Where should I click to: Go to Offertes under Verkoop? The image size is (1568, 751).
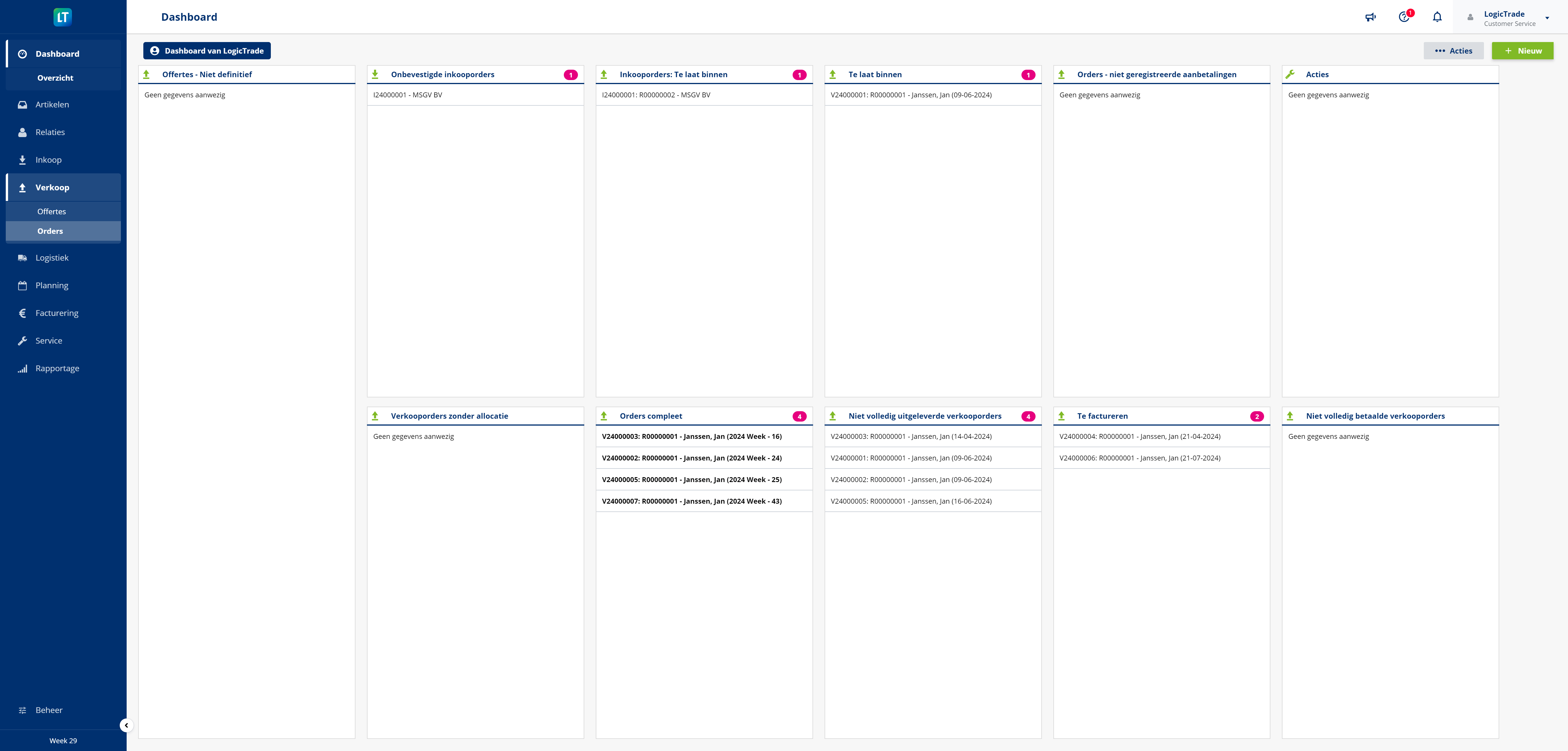tap(63, 211)
